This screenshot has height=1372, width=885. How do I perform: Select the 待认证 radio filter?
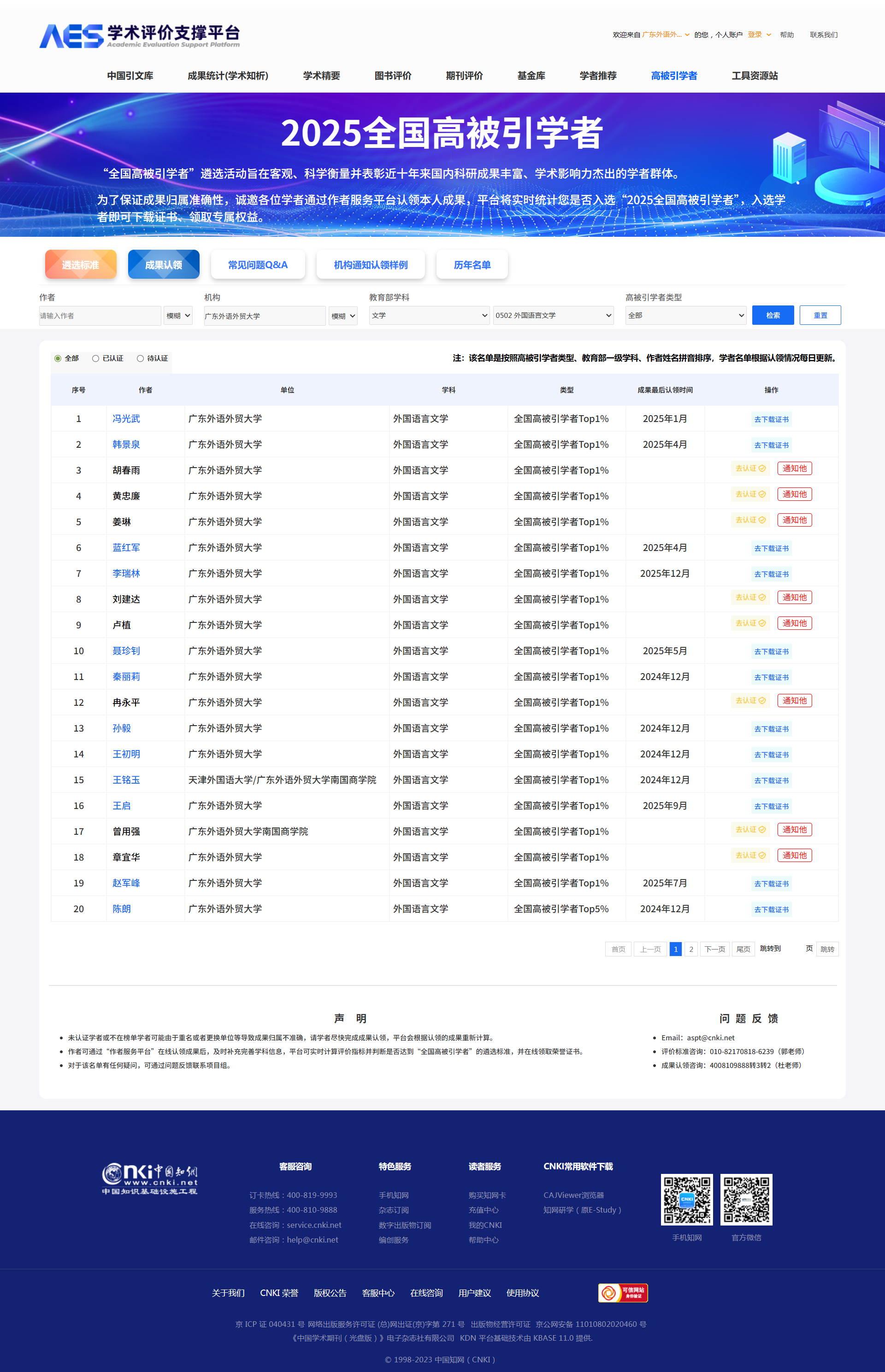coord(140,358)
